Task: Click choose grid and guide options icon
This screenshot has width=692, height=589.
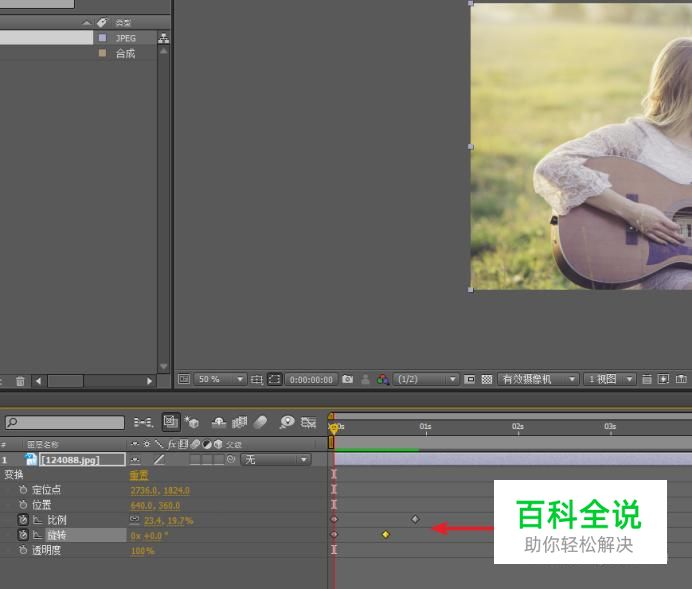Action: 256,379
